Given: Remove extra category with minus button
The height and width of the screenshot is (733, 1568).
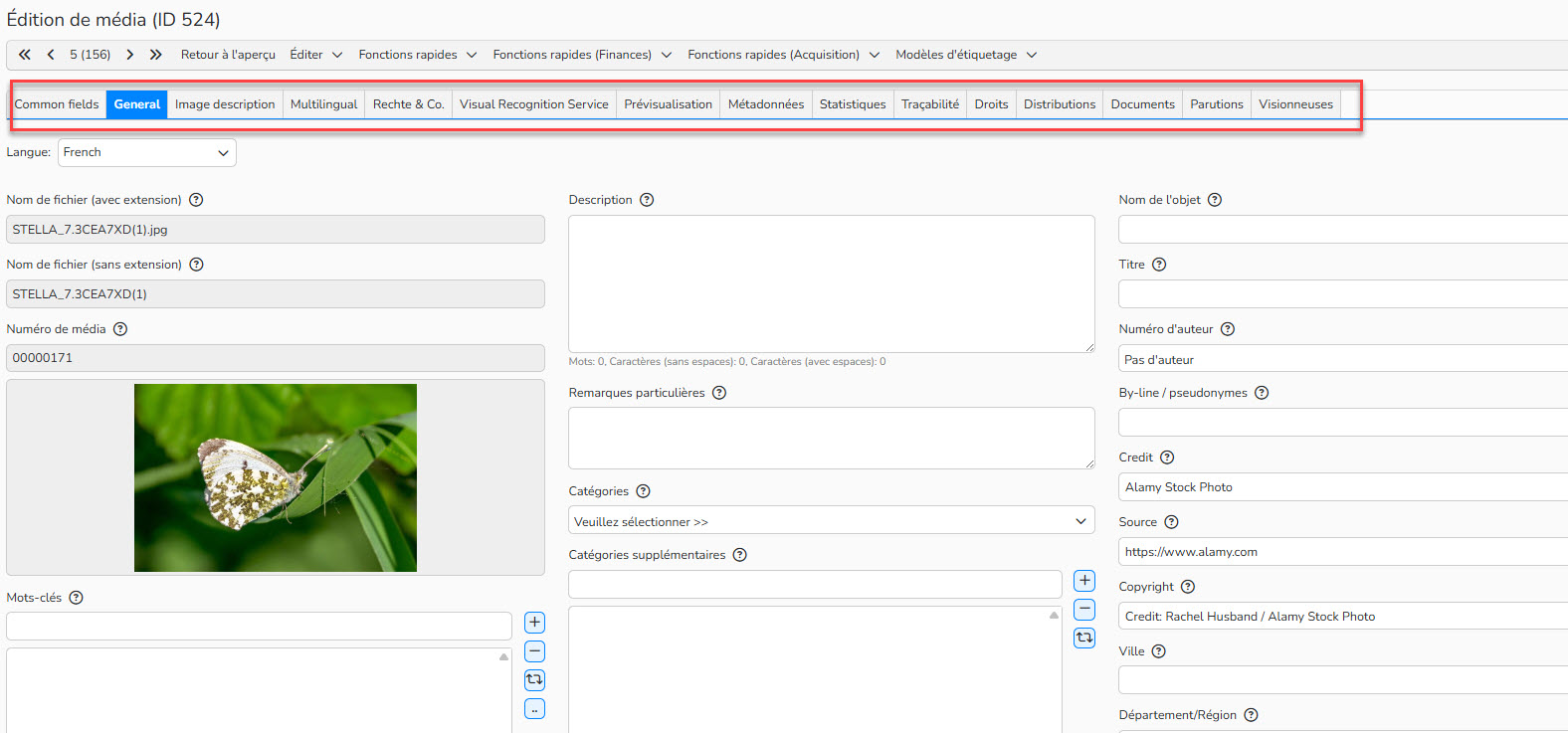Looking at the screenshot, I should tap(1084, 610).
